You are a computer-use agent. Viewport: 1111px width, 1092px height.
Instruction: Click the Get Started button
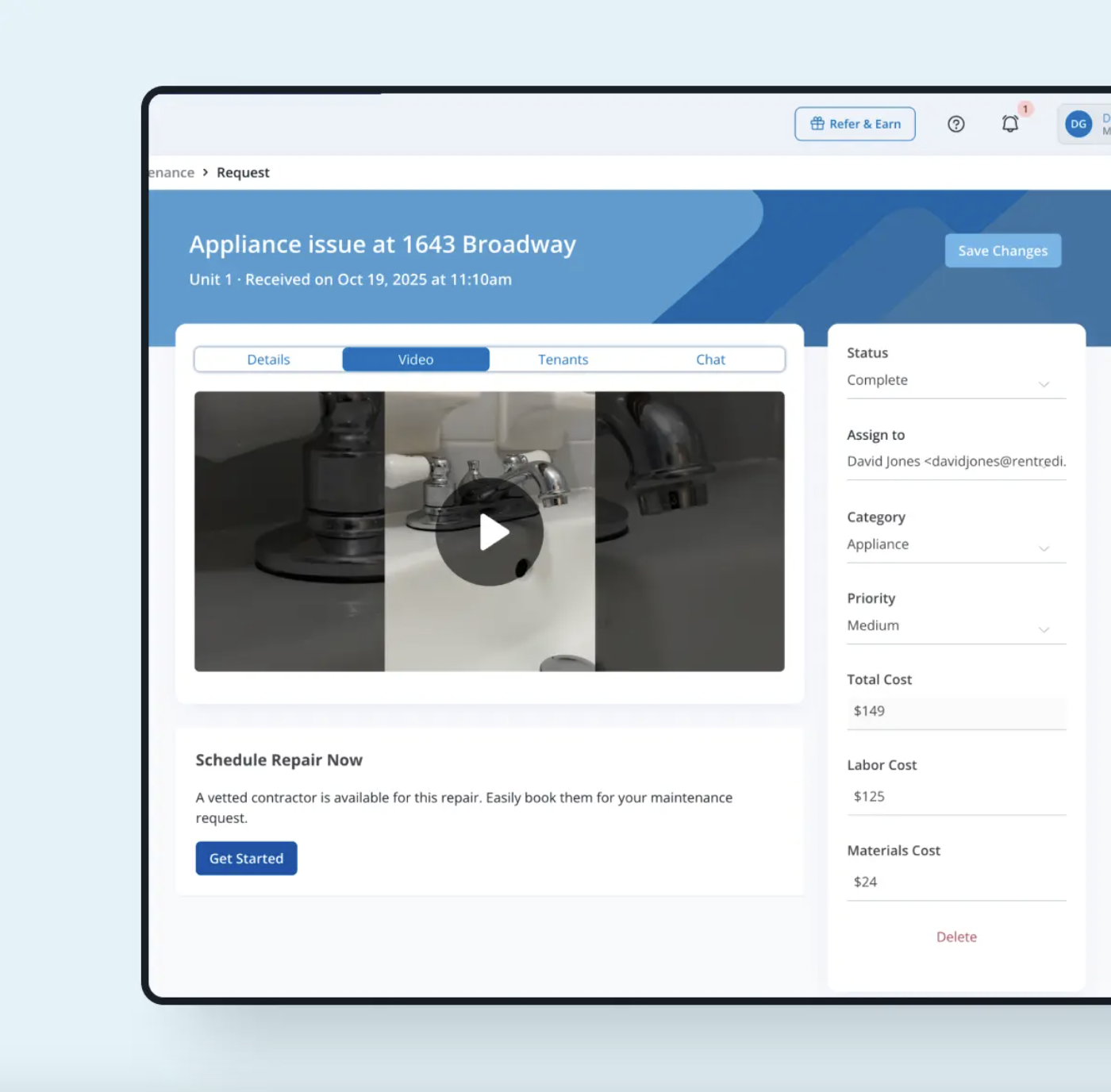click(247, 859)
